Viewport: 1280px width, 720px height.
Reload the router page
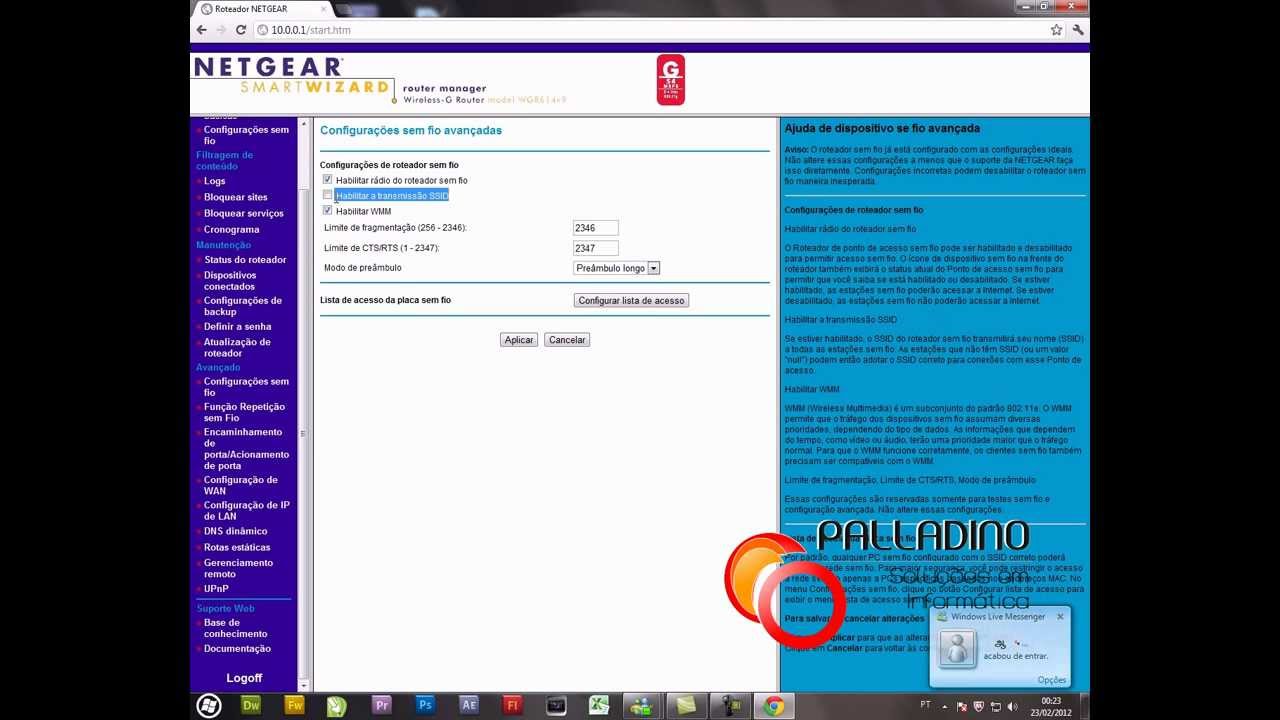pos(240,30)
